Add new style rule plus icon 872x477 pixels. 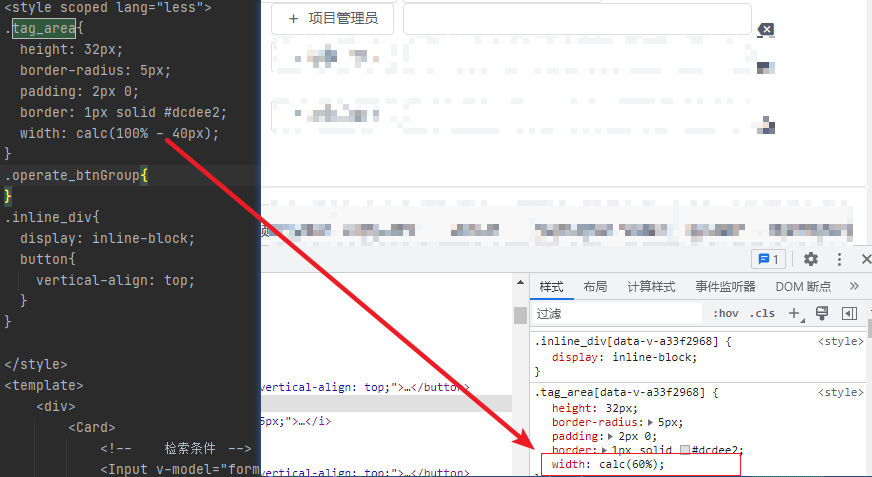(x=795, y=314)
